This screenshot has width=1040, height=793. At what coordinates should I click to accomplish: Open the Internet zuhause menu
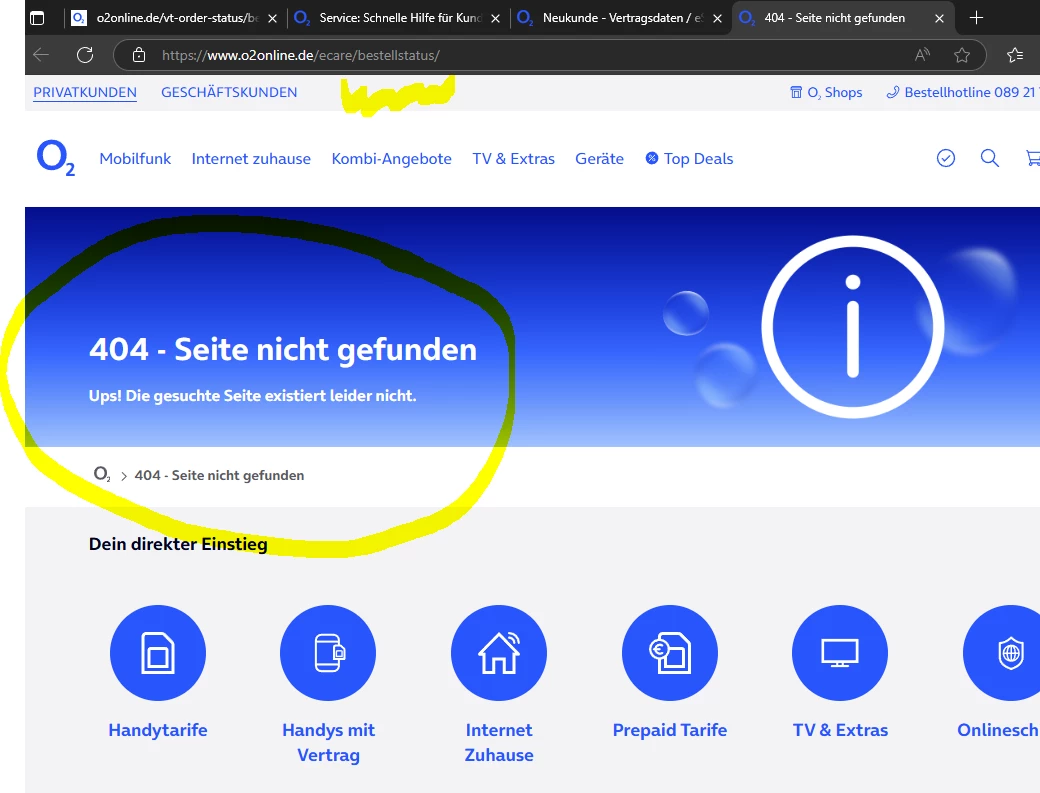[x=251, y=158]
